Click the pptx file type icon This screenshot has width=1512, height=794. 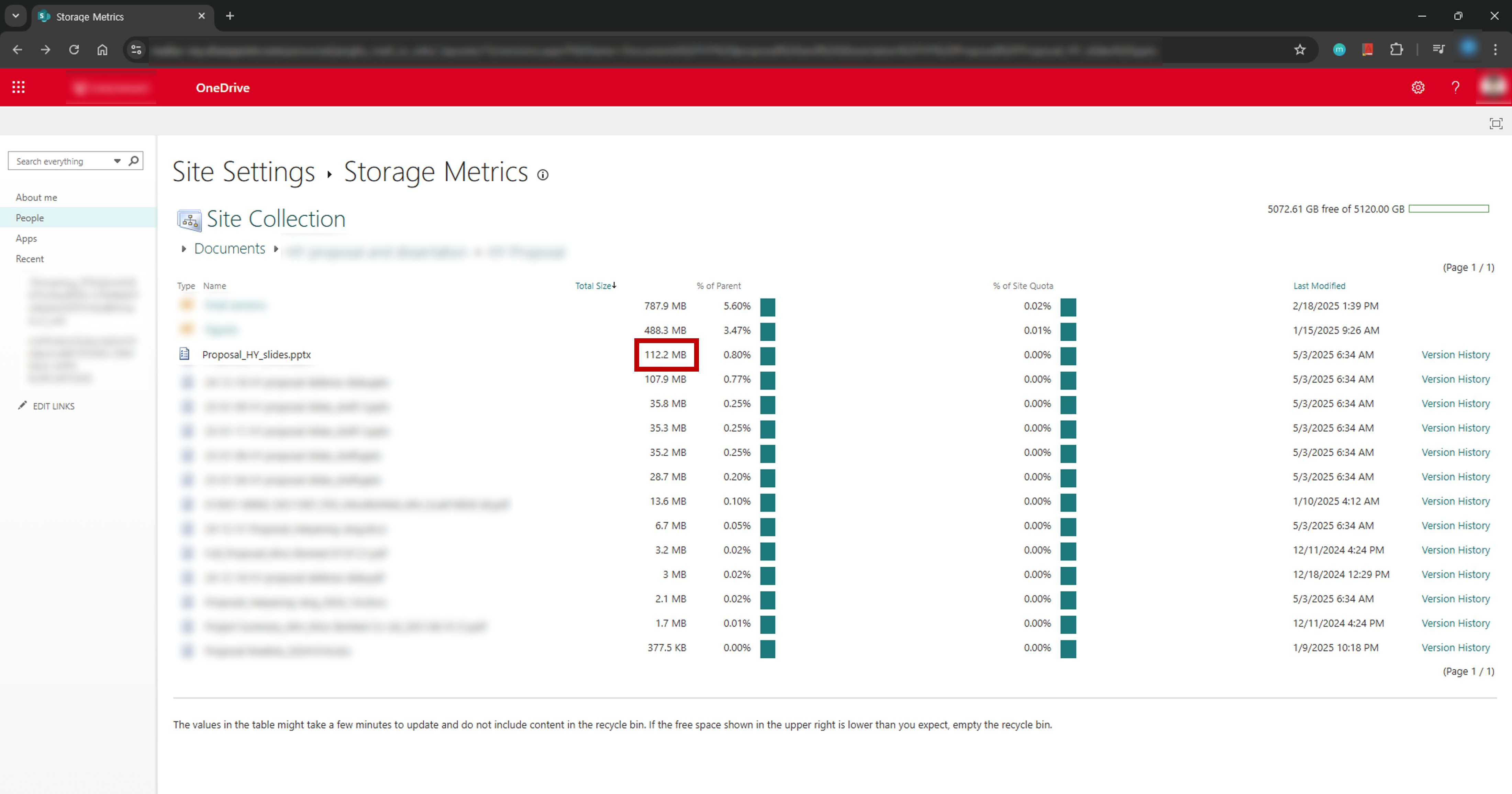tap(184, 354)
